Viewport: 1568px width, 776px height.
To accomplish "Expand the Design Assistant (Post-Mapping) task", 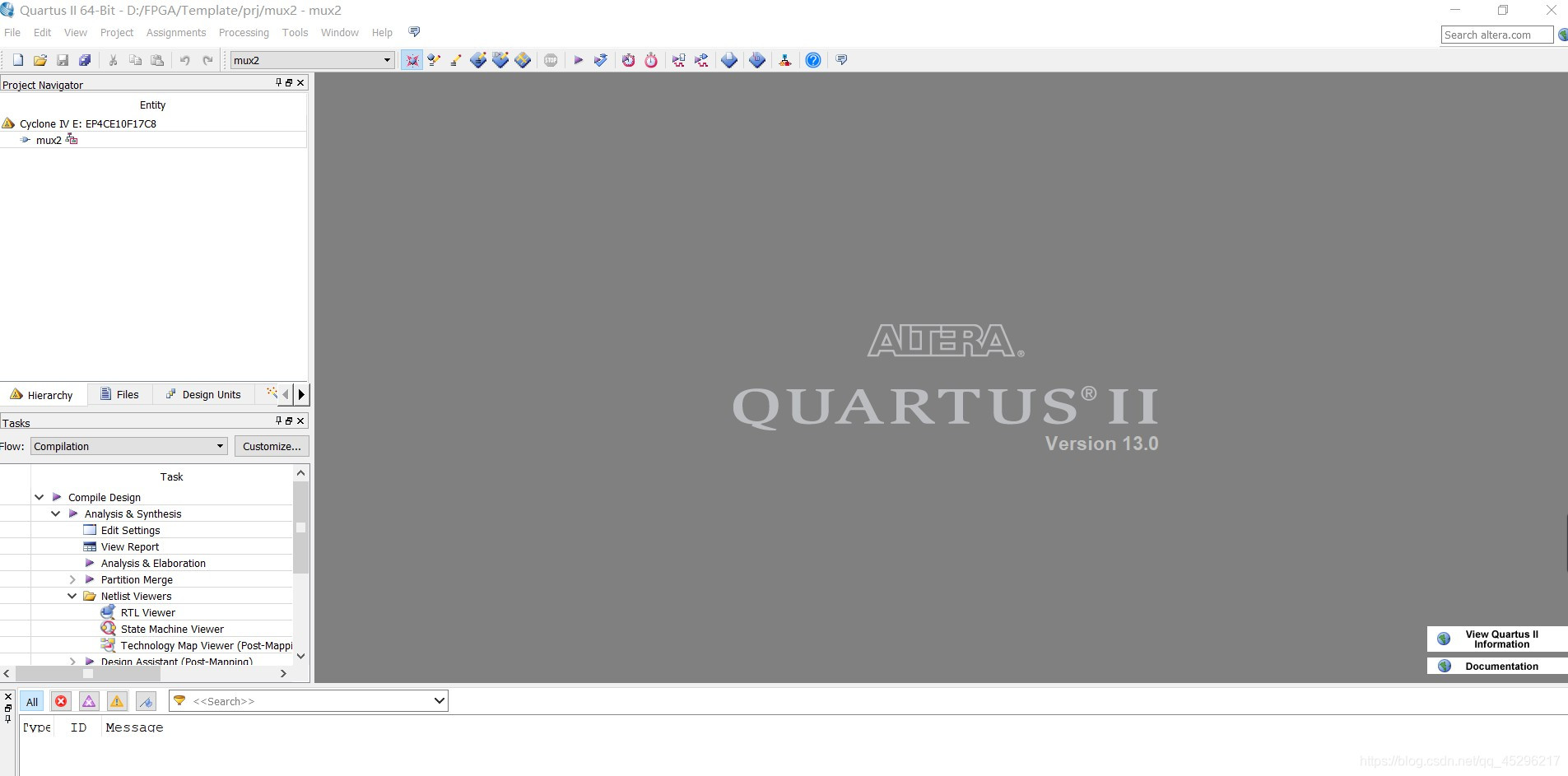I will tap(72, 661).
